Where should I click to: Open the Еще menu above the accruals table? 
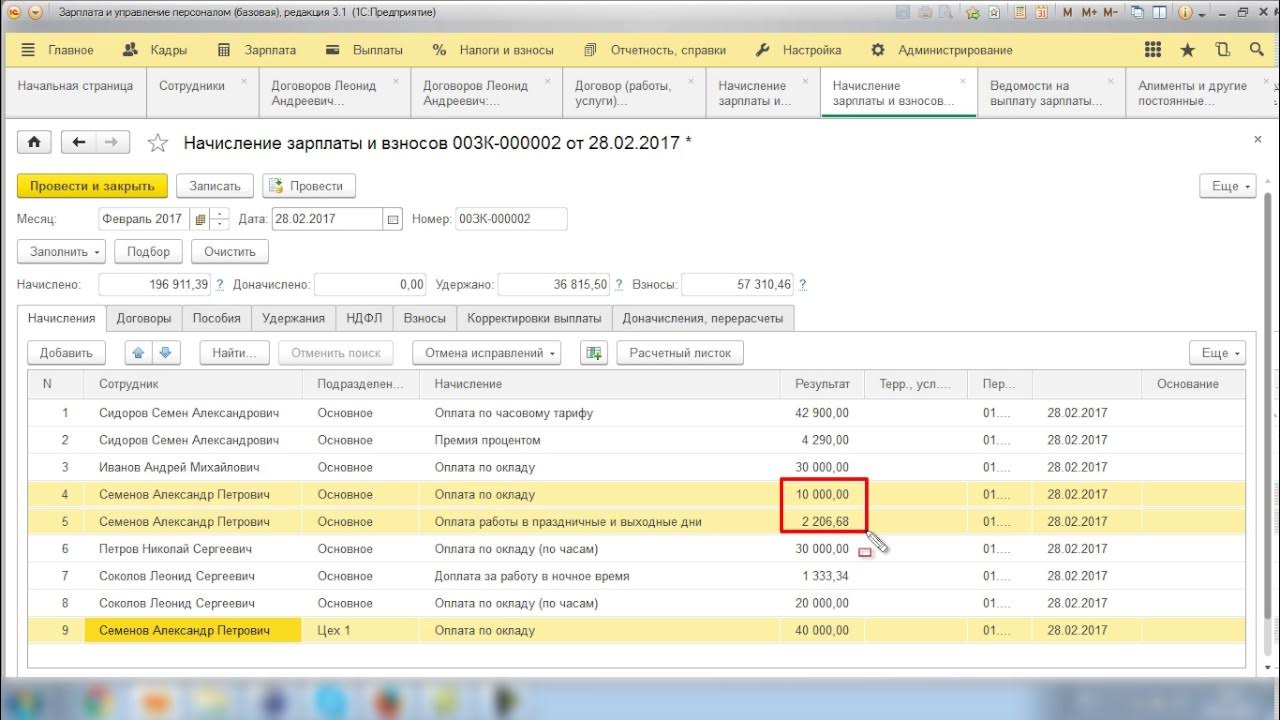(1217, 353)
